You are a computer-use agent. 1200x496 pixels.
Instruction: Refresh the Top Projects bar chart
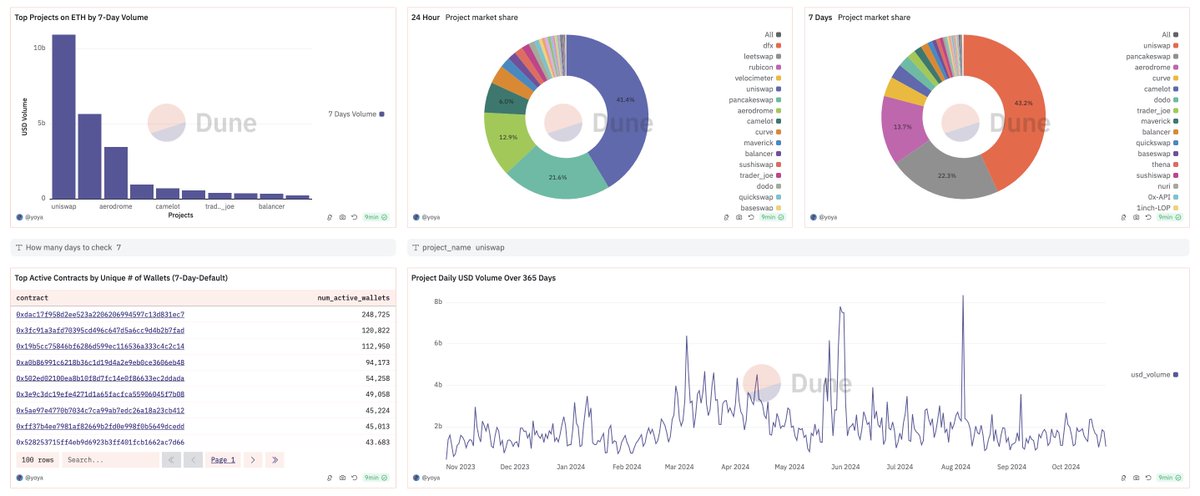(355, 217)
